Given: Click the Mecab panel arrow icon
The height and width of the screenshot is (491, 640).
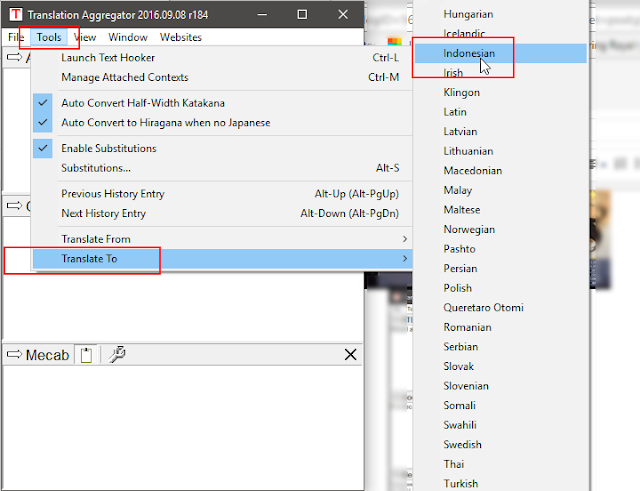Looking at the screenshot, I should 14,354.
